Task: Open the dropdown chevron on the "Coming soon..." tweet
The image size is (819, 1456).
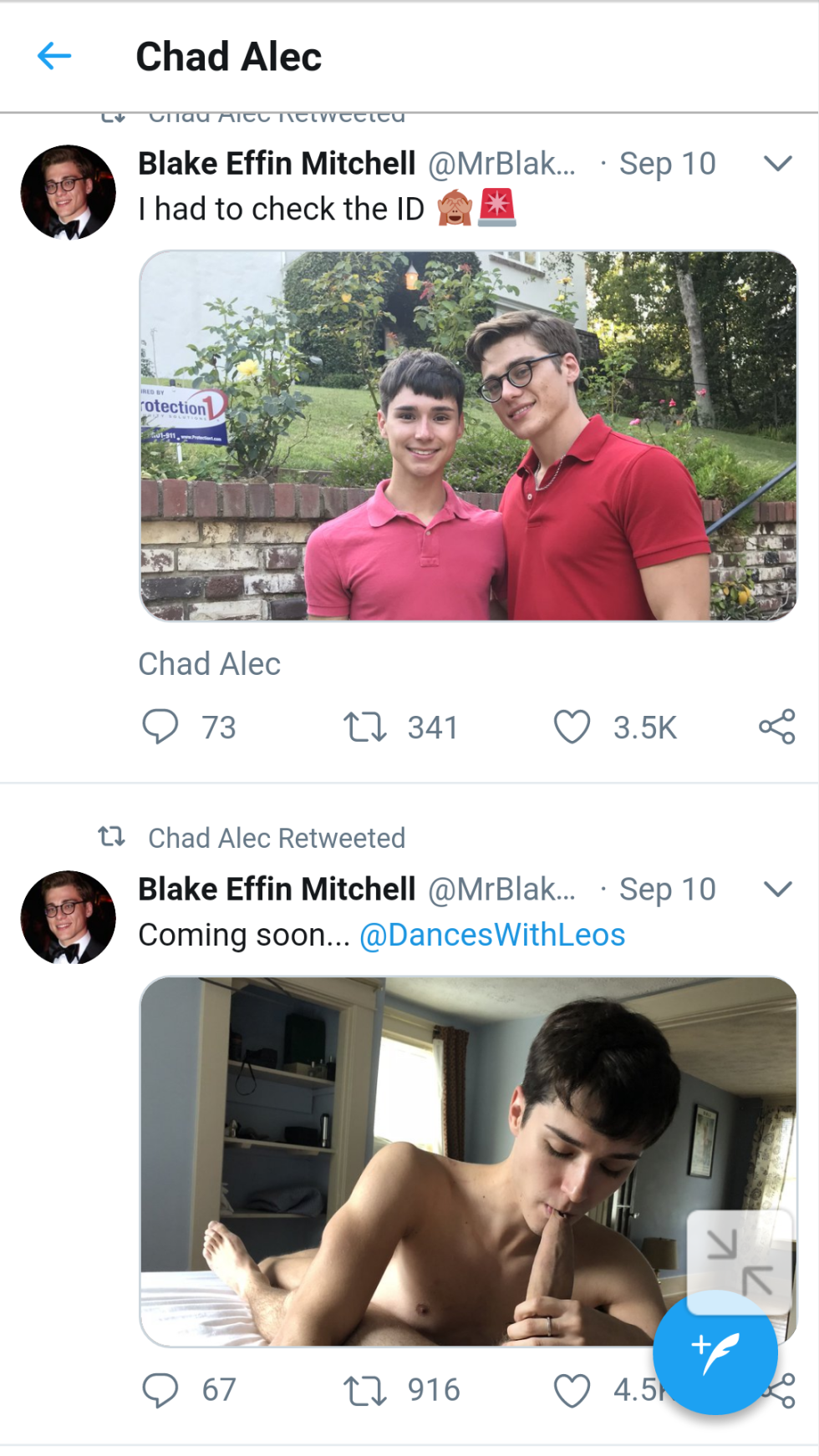Action: click(777, 890)
